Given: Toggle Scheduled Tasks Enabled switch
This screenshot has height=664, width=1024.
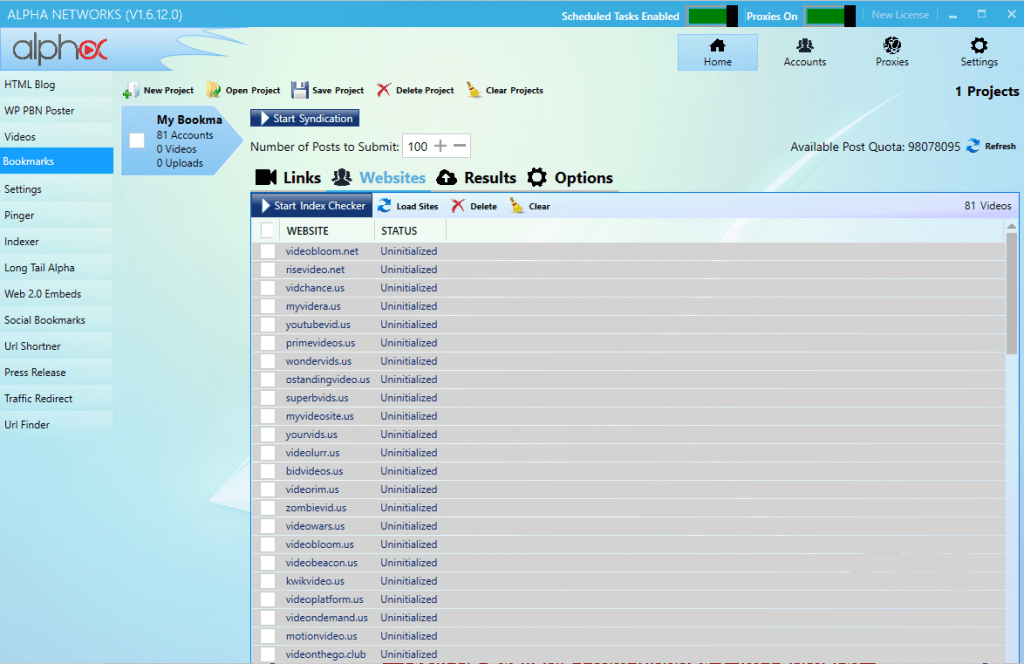Looking at the screenshot, I should coord(712,16).
